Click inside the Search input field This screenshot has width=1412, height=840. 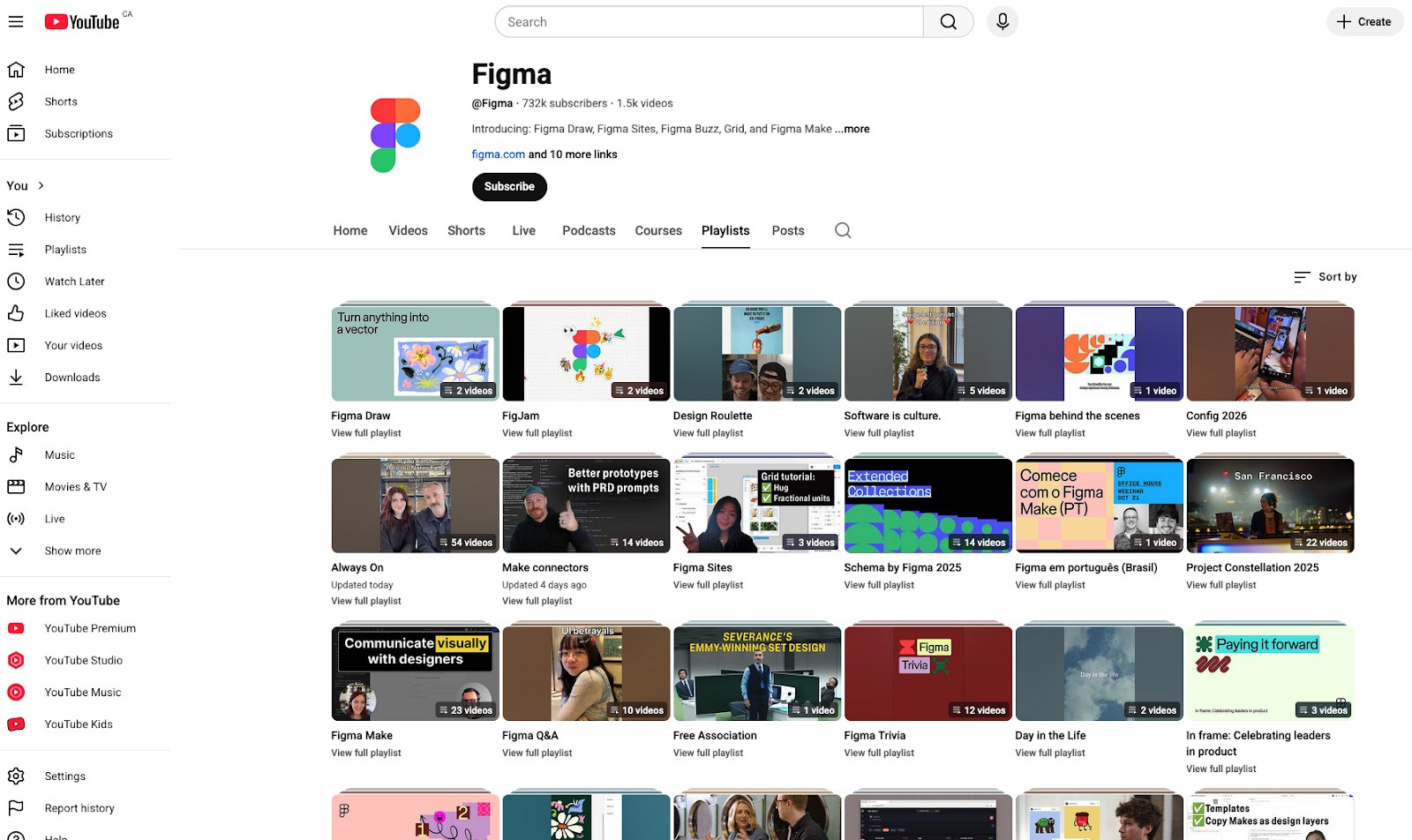710,22
